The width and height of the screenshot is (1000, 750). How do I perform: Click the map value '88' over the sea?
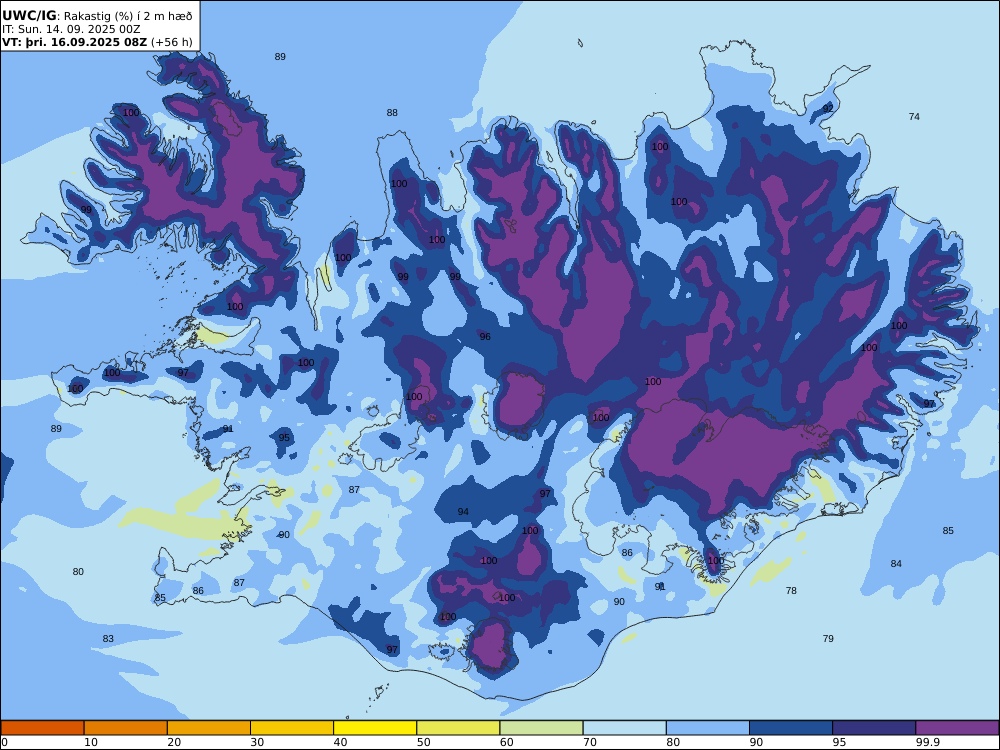[392, 113]
